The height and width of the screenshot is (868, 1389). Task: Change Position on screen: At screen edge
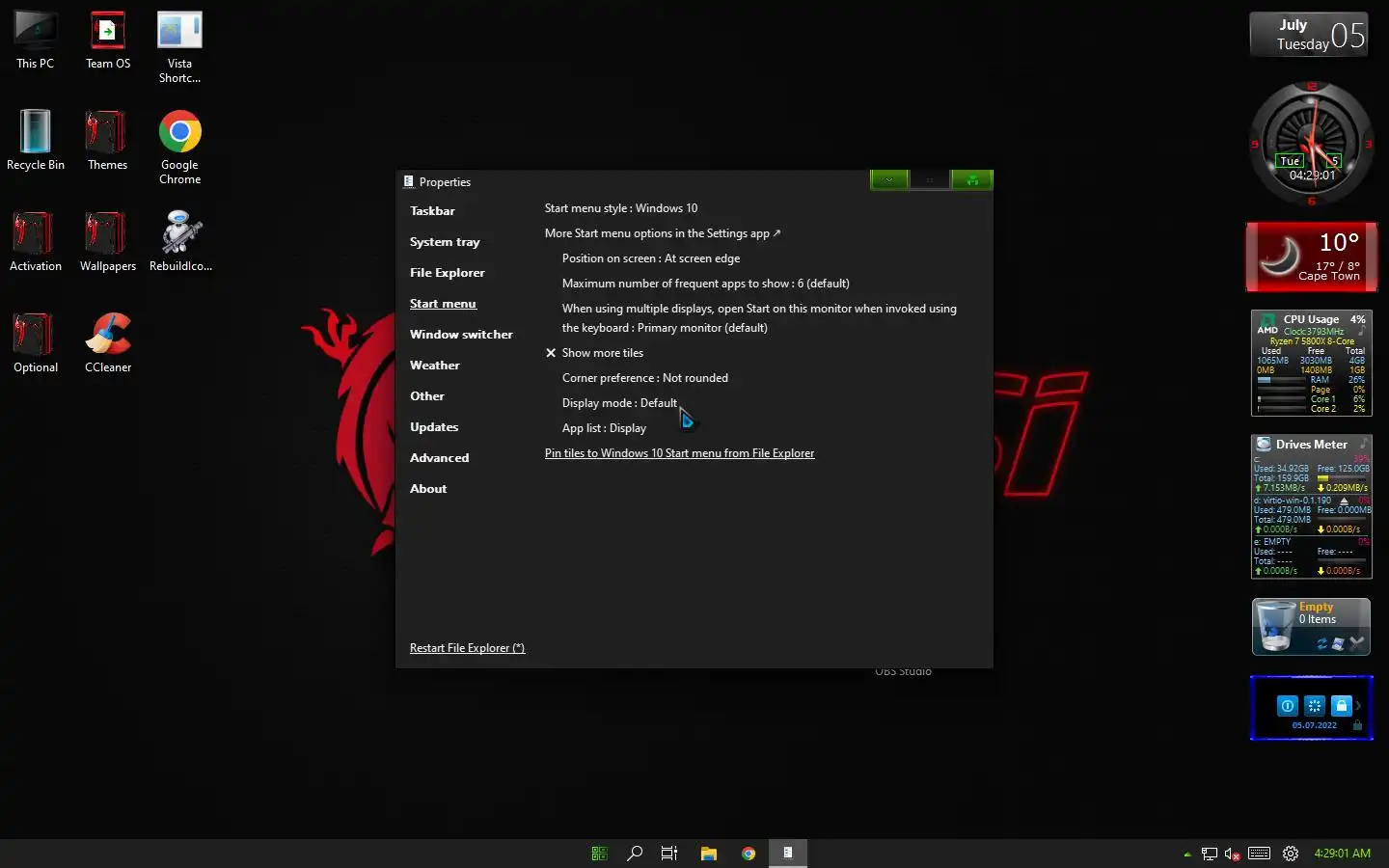coord(651,258)
